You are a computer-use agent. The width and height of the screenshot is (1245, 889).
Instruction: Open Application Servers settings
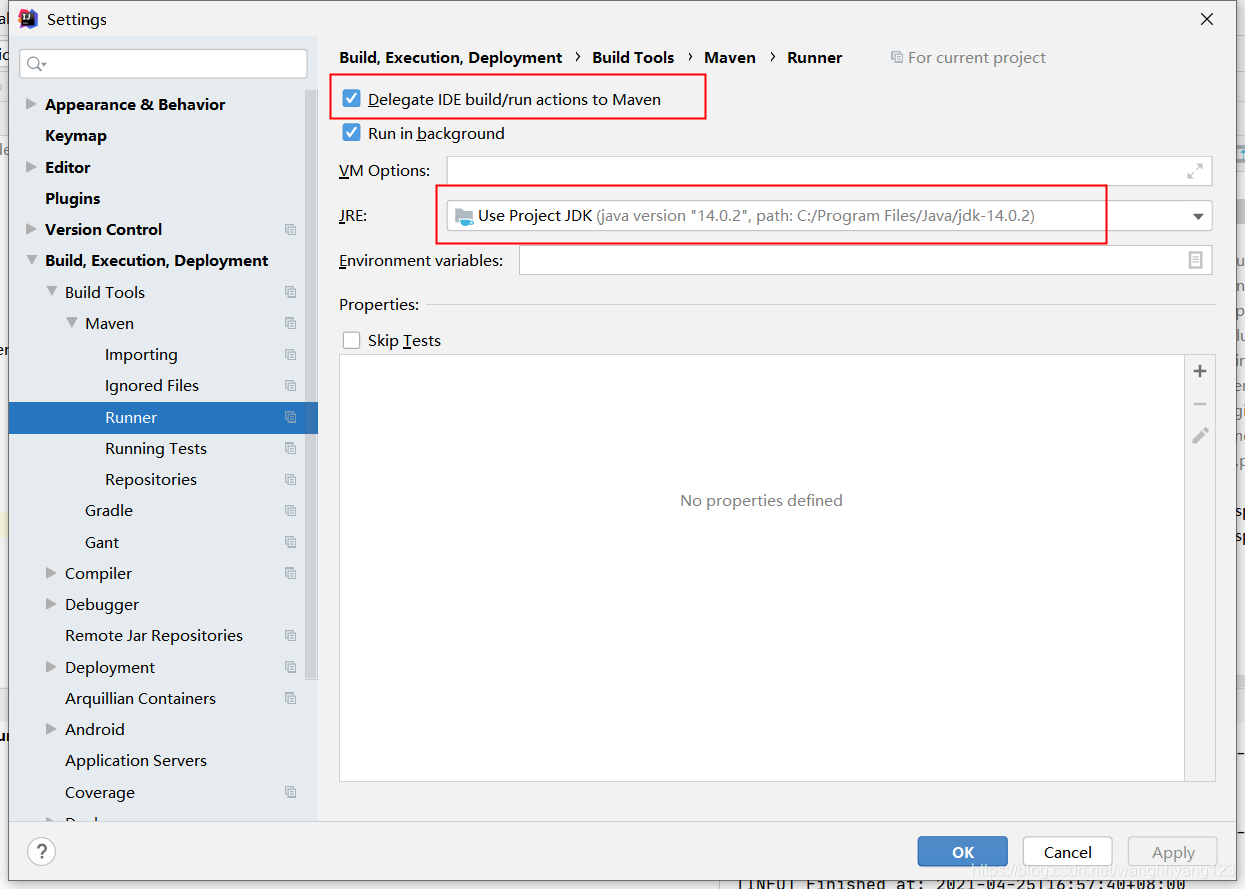point(136,760)
